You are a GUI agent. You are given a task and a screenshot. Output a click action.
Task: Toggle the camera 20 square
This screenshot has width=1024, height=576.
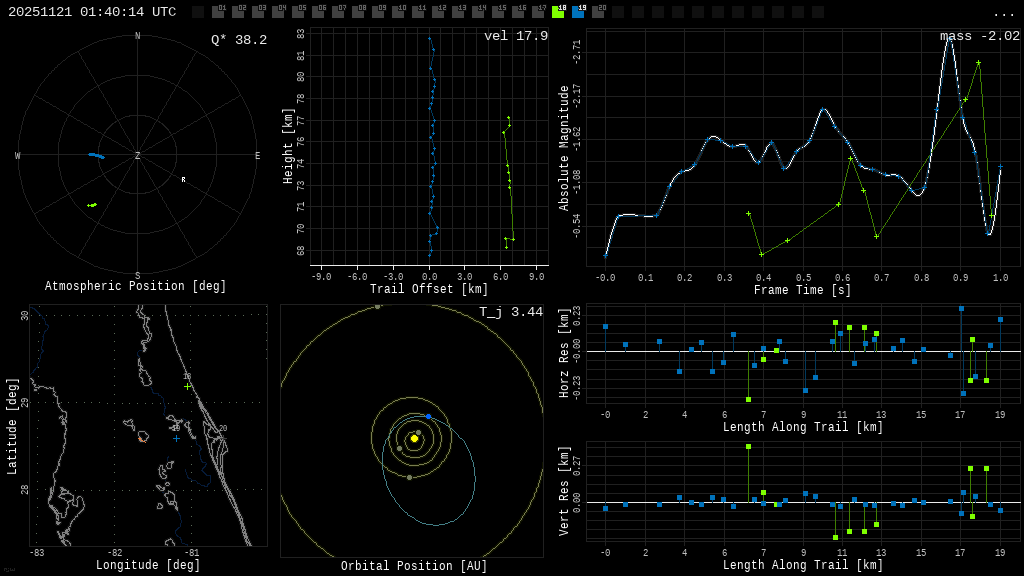click(x=598, y=13)
